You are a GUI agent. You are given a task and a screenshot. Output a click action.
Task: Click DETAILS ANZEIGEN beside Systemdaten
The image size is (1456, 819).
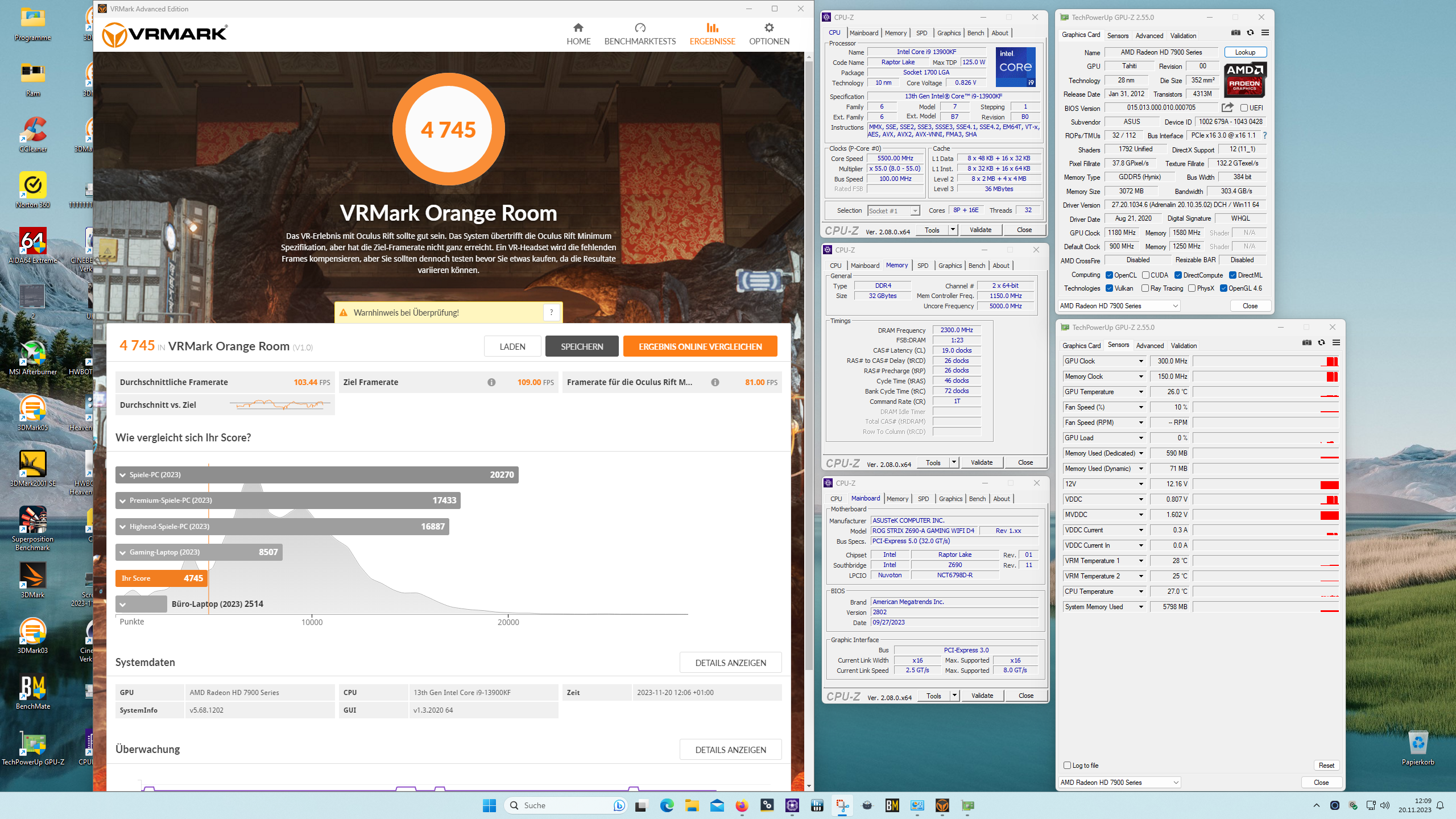730,663
